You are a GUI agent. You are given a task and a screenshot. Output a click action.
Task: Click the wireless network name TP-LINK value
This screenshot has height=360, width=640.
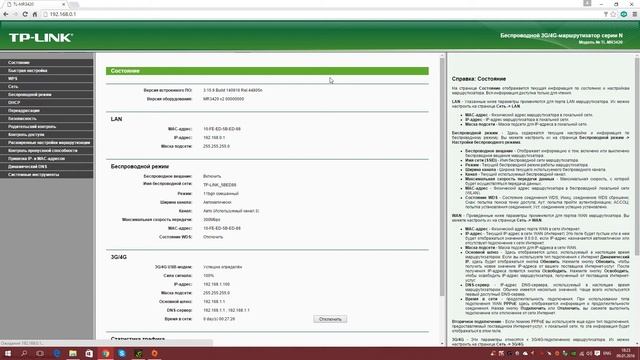[x=220, y=185]
